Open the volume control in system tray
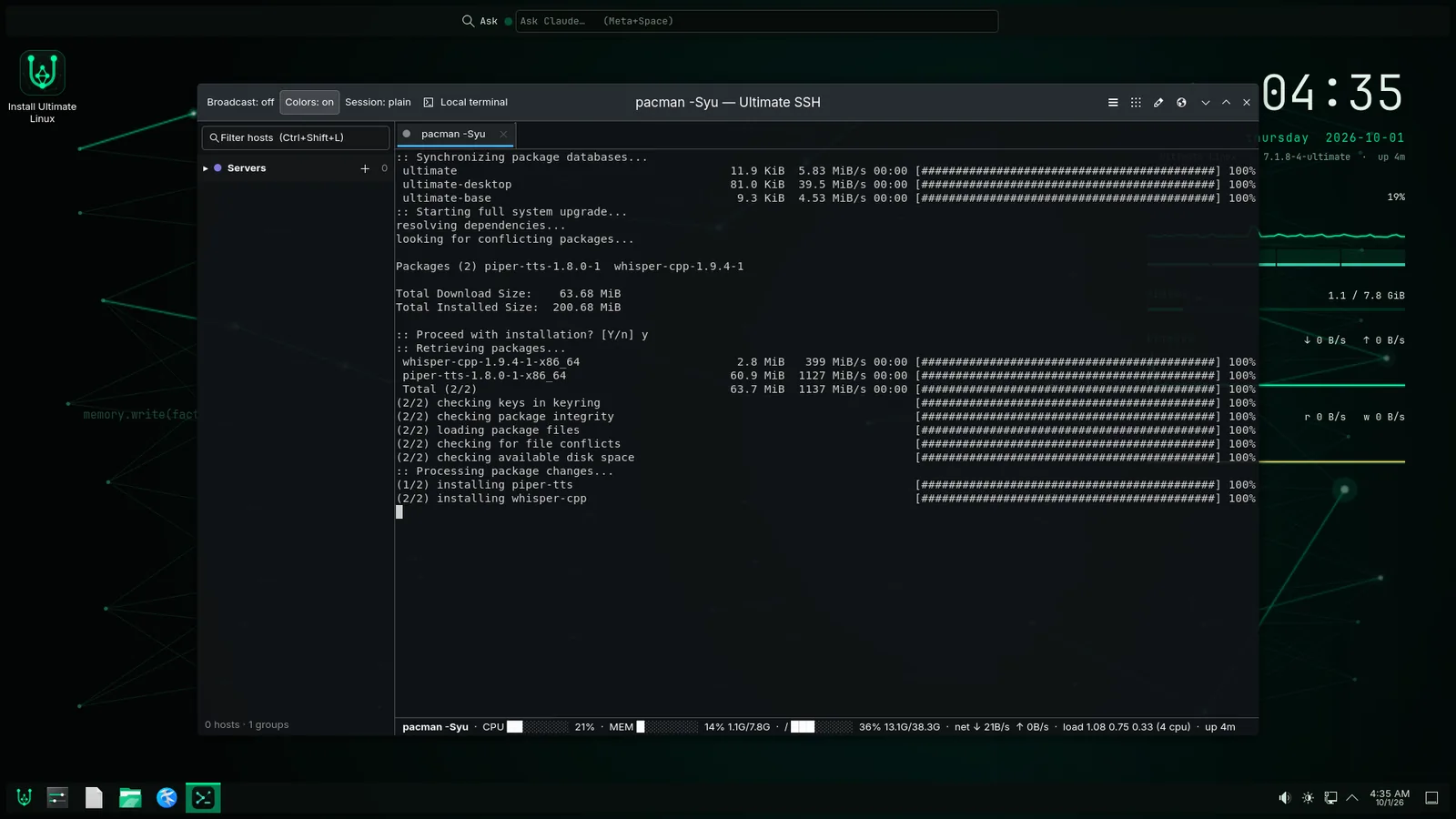1456x819 pixels. [x=1284, y=798]
